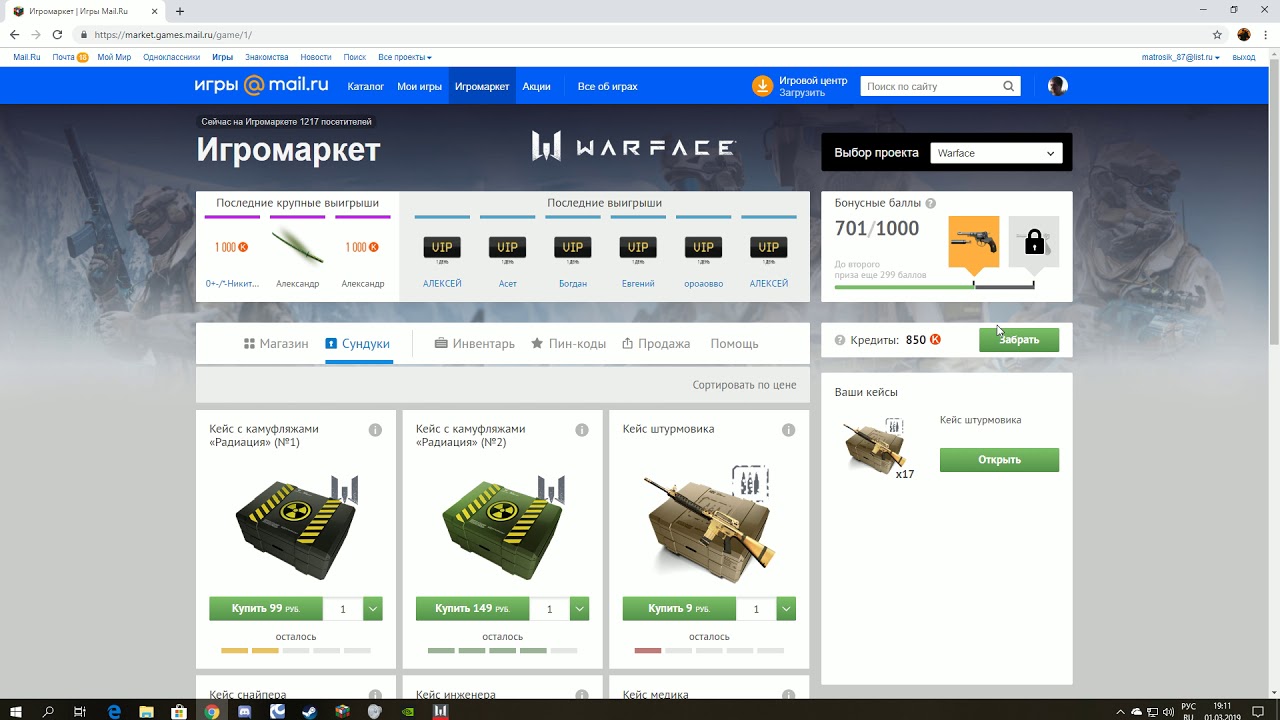Bookmark this page with the star icon

coord(1217,34)
